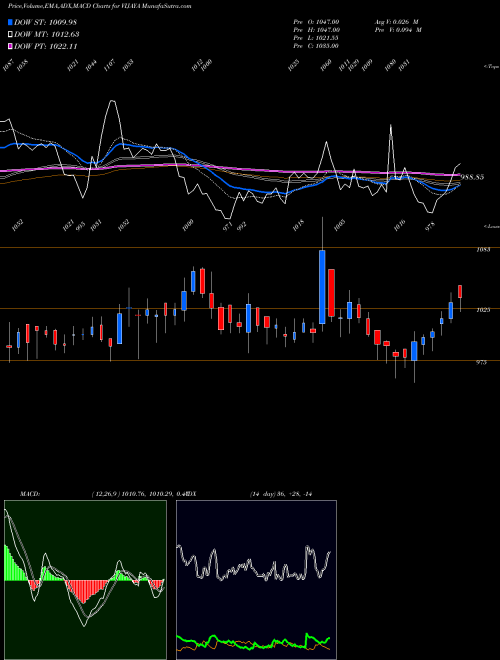The image size is (500, 660).
Task: Select the 'DOW PT: 1022.11' legend text
Action: click(46, 46)
